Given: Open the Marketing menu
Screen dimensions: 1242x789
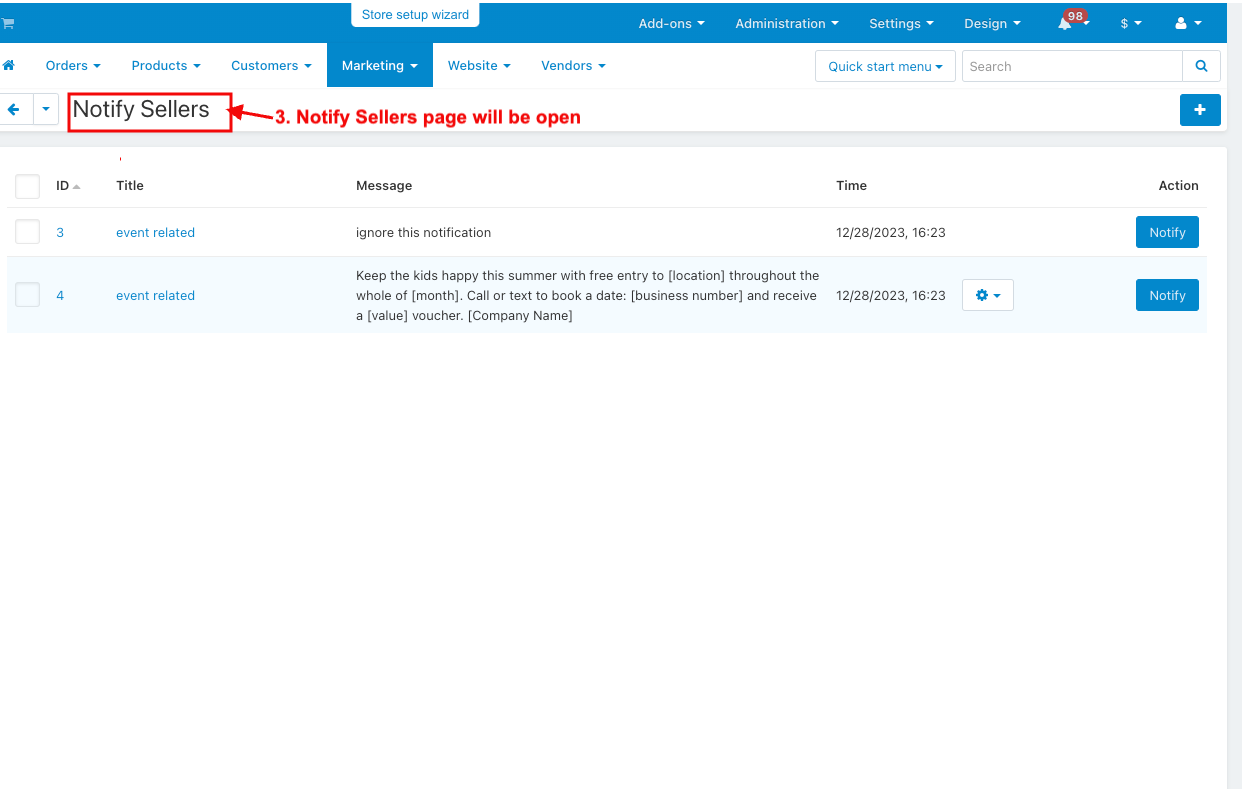Looking at the screenshot, I should click(x=379, y=66).
